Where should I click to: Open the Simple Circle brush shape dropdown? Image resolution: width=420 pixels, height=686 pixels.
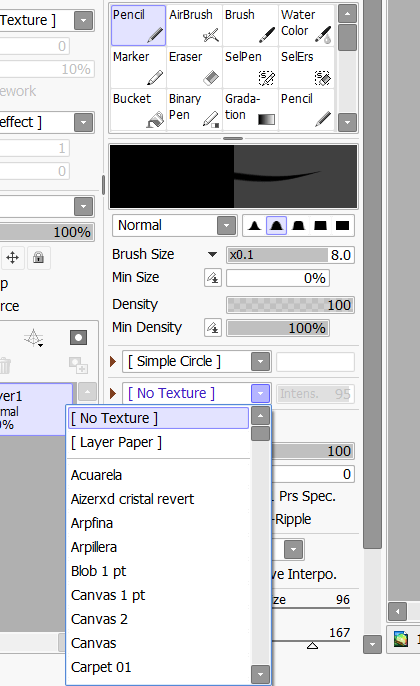coord(260,362)
